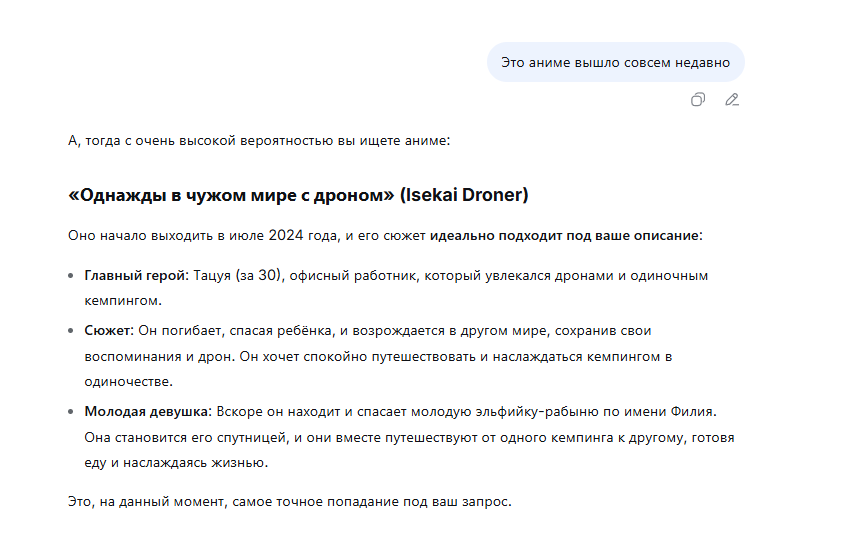865x541 pixels.
Task: Click the bullet point before "Сюжет"
Action: coord(71,329)
